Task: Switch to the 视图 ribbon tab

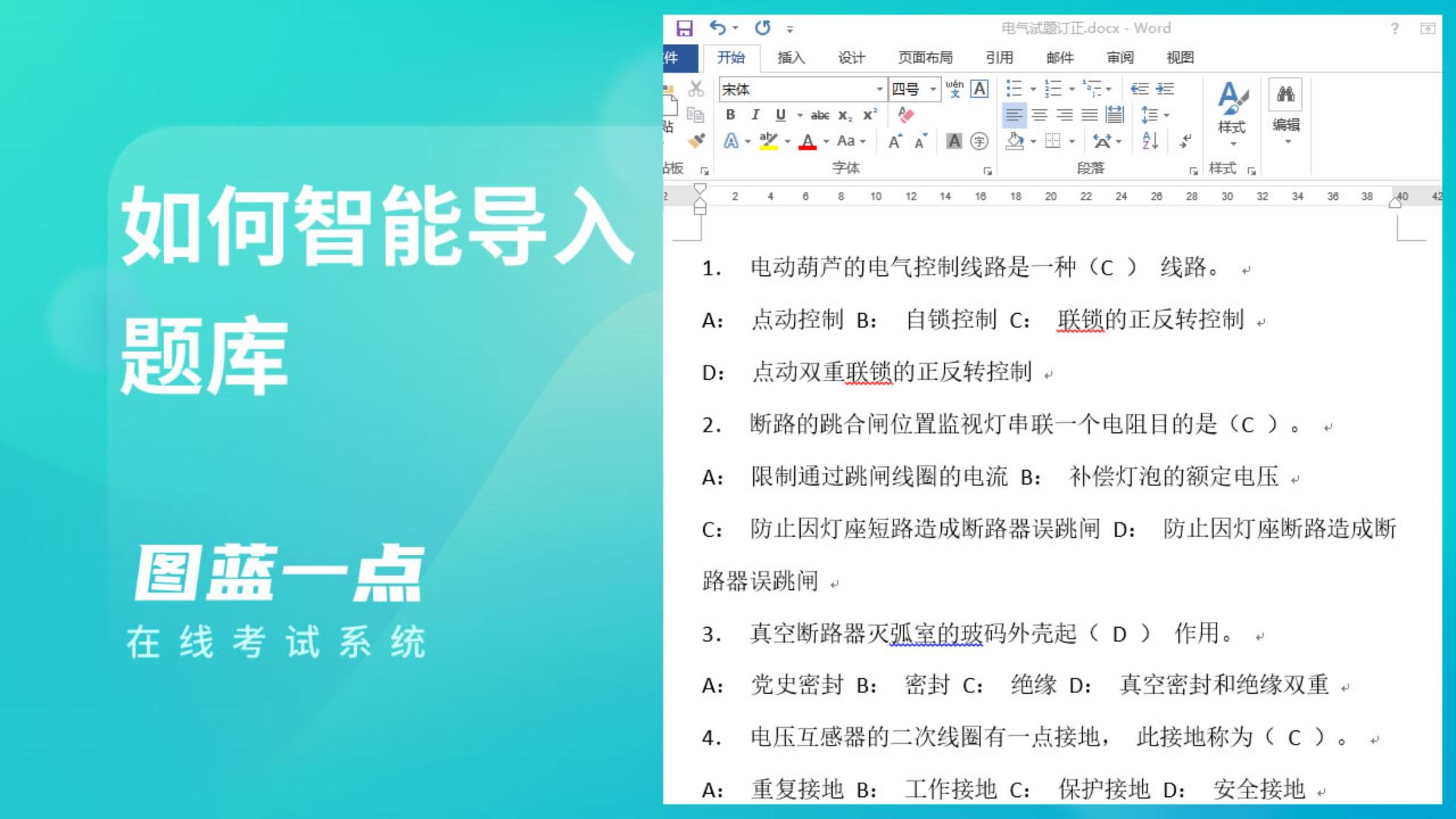Action: click(x=1181, y=58)
